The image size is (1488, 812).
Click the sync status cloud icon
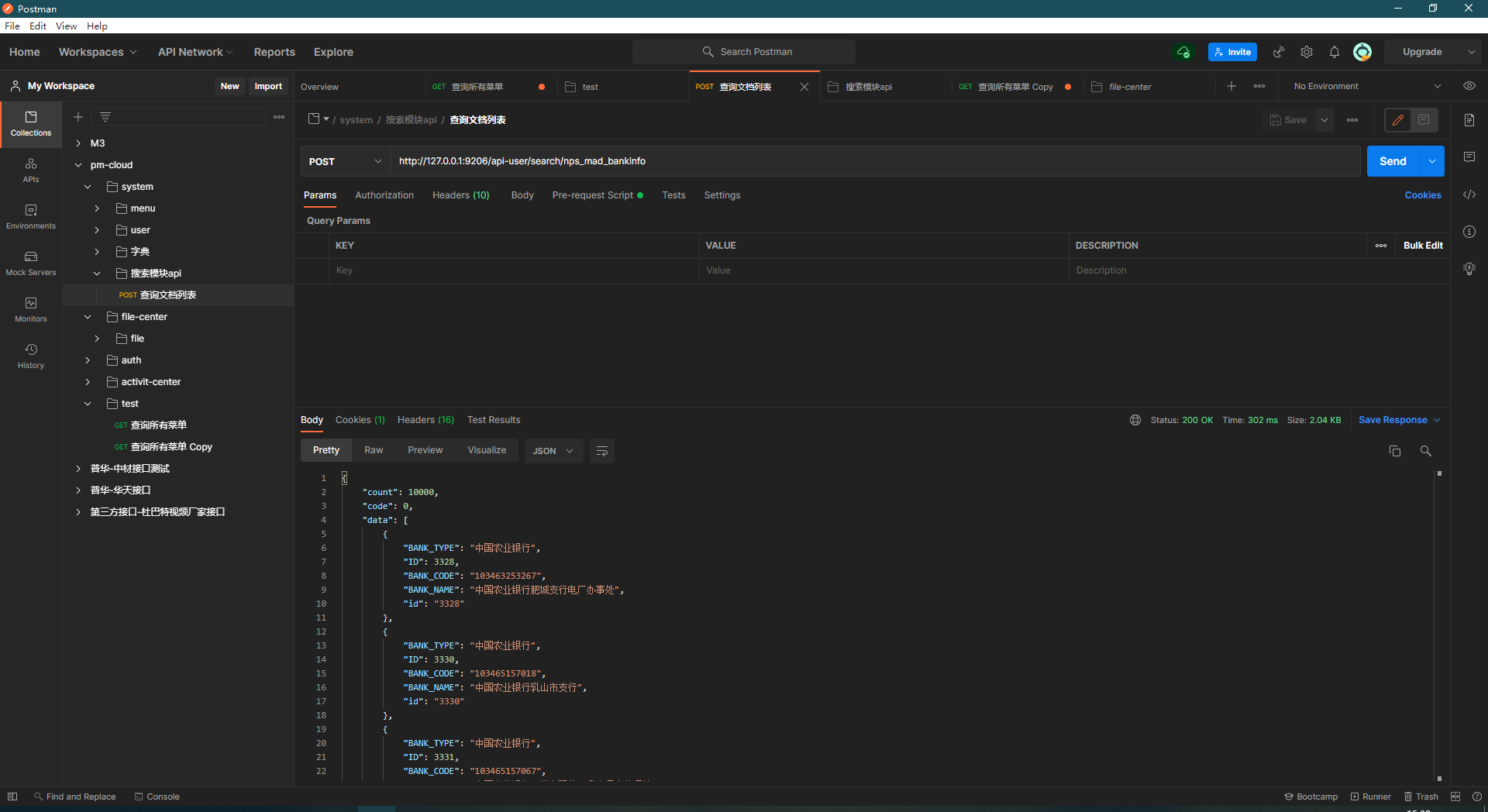click(x=1183, y=52)
